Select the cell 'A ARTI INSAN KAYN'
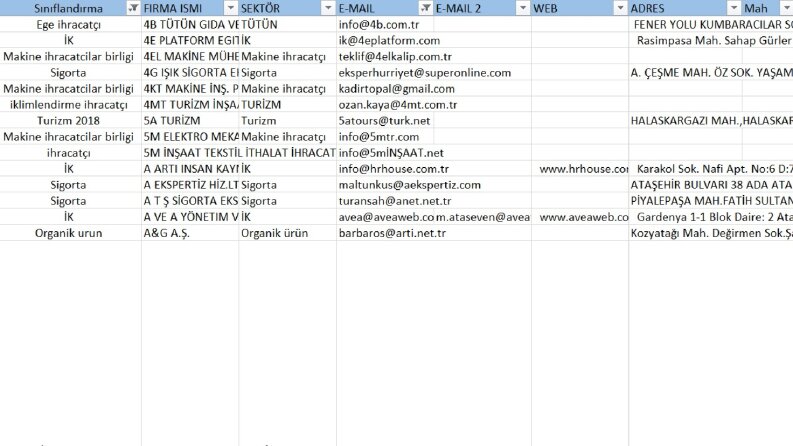 coord(190,169)
